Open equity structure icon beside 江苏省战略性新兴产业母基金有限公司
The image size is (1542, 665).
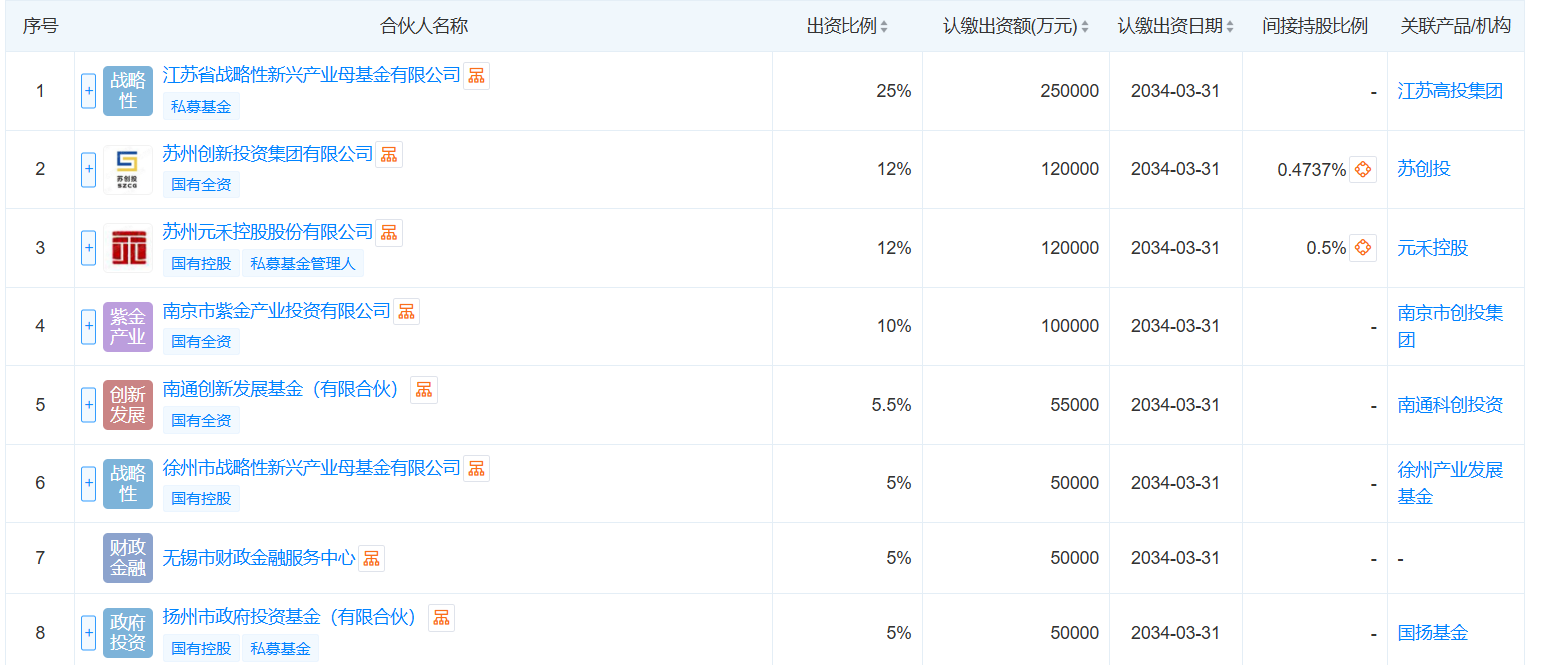tap(476, 76)
